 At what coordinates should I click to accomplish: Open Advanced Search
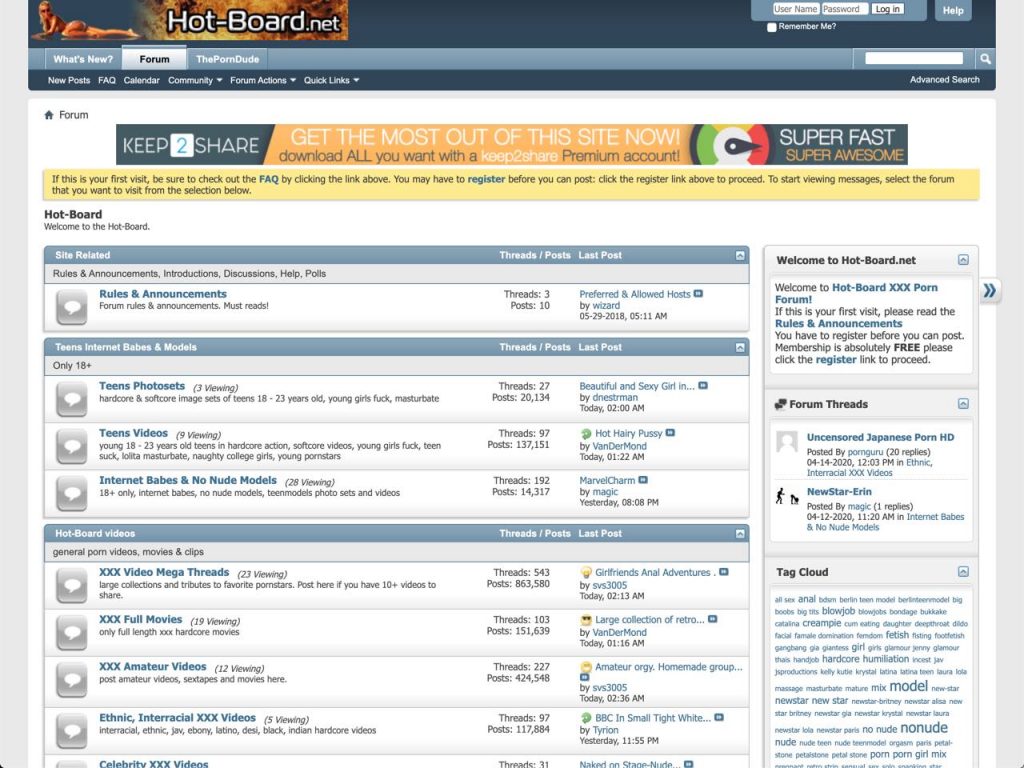(944, 80)
